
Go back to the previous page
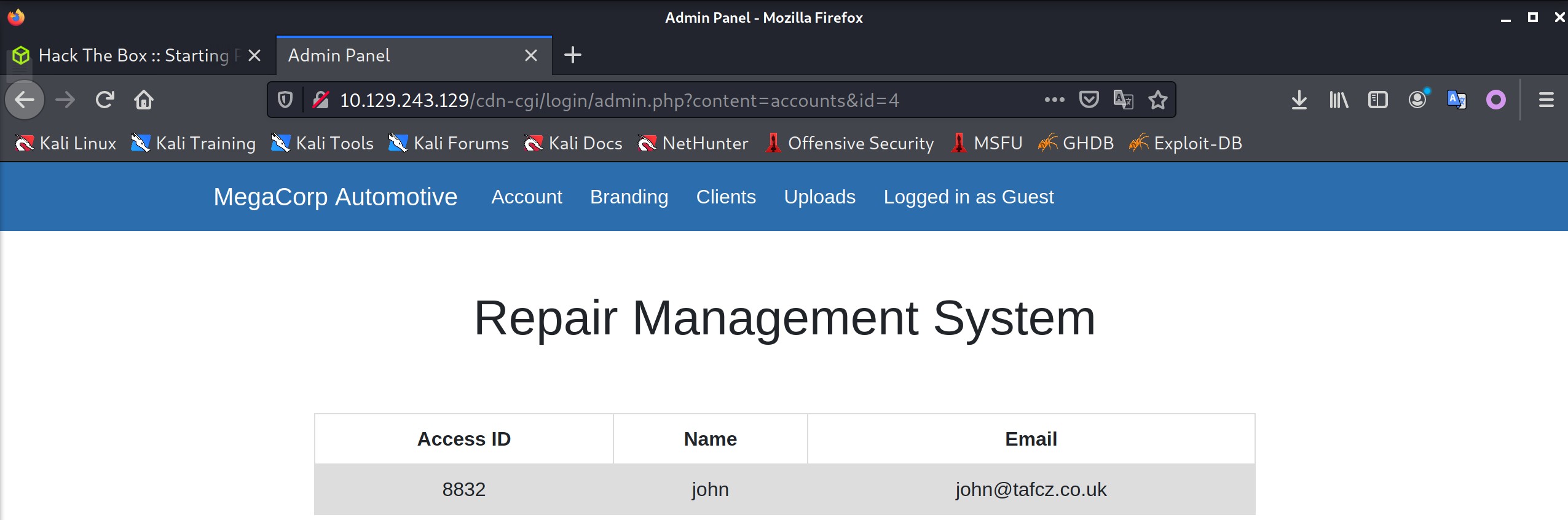tap(25, 100)
